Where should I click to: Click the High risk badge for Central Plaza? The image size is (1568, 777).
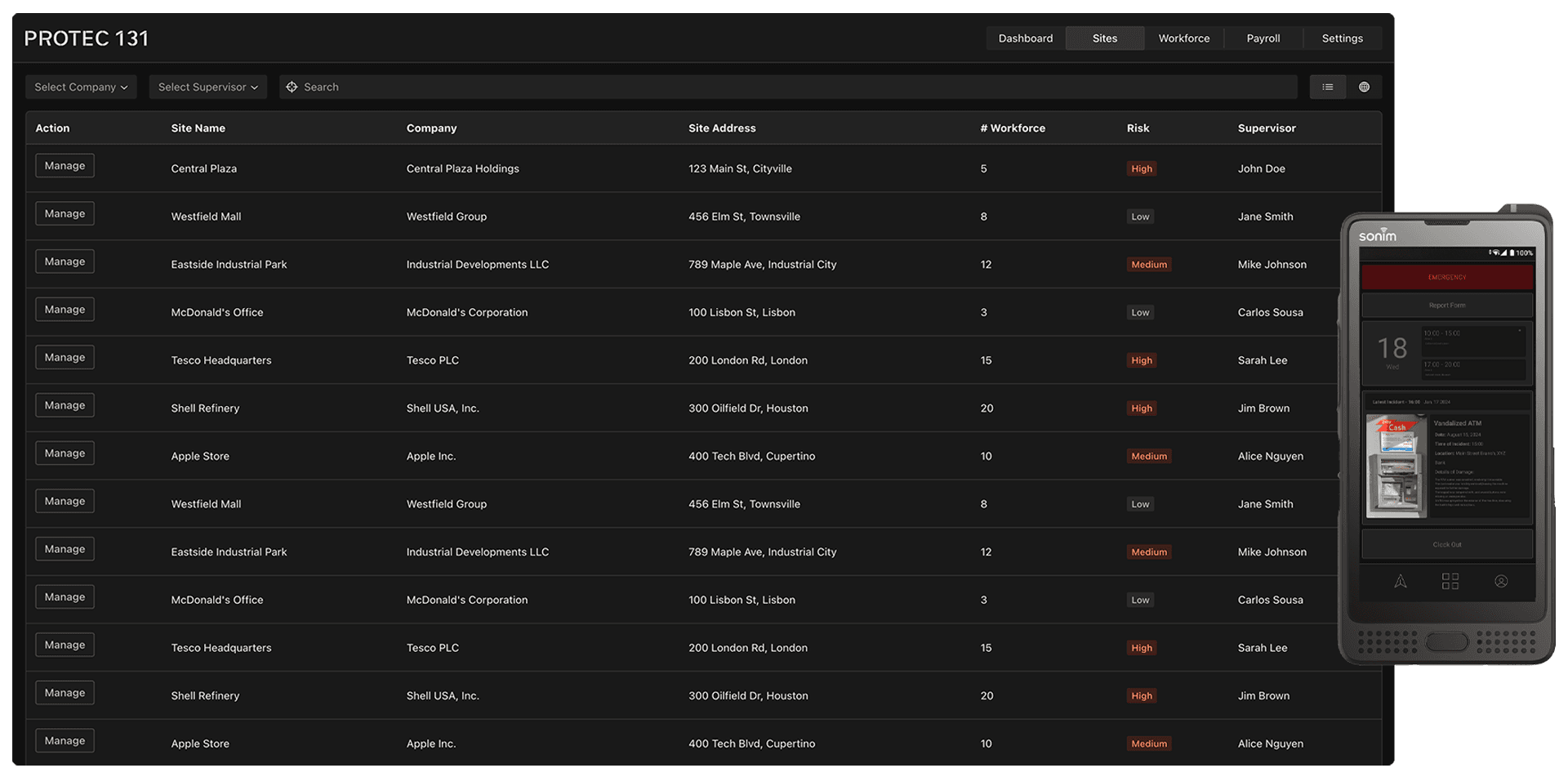pyautogui.click(x=1142, y=168)
